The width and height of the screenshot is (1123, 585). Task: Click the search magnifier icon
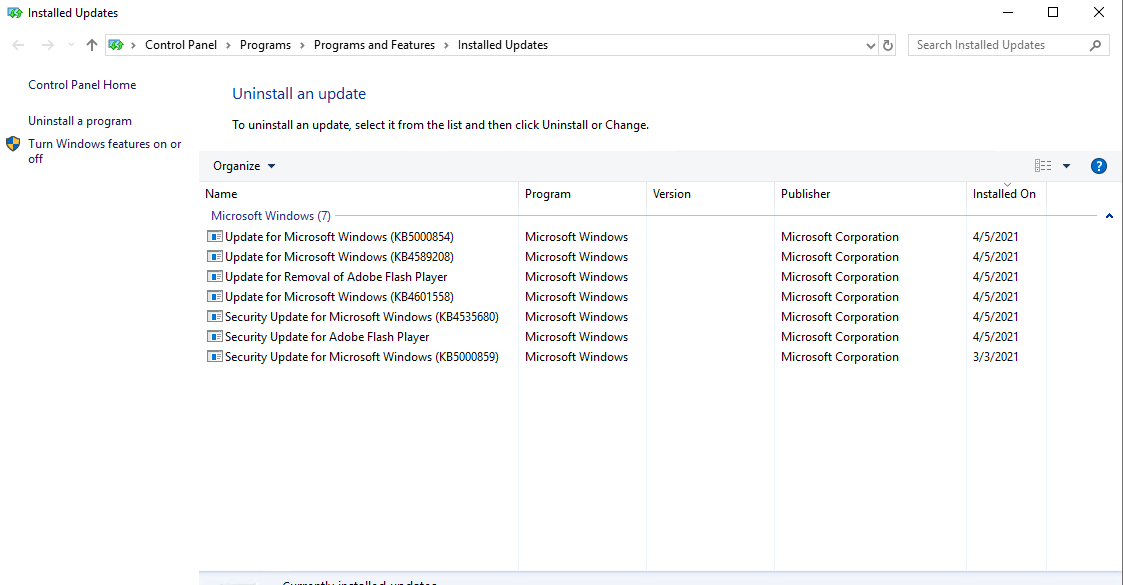(1095, 45)
